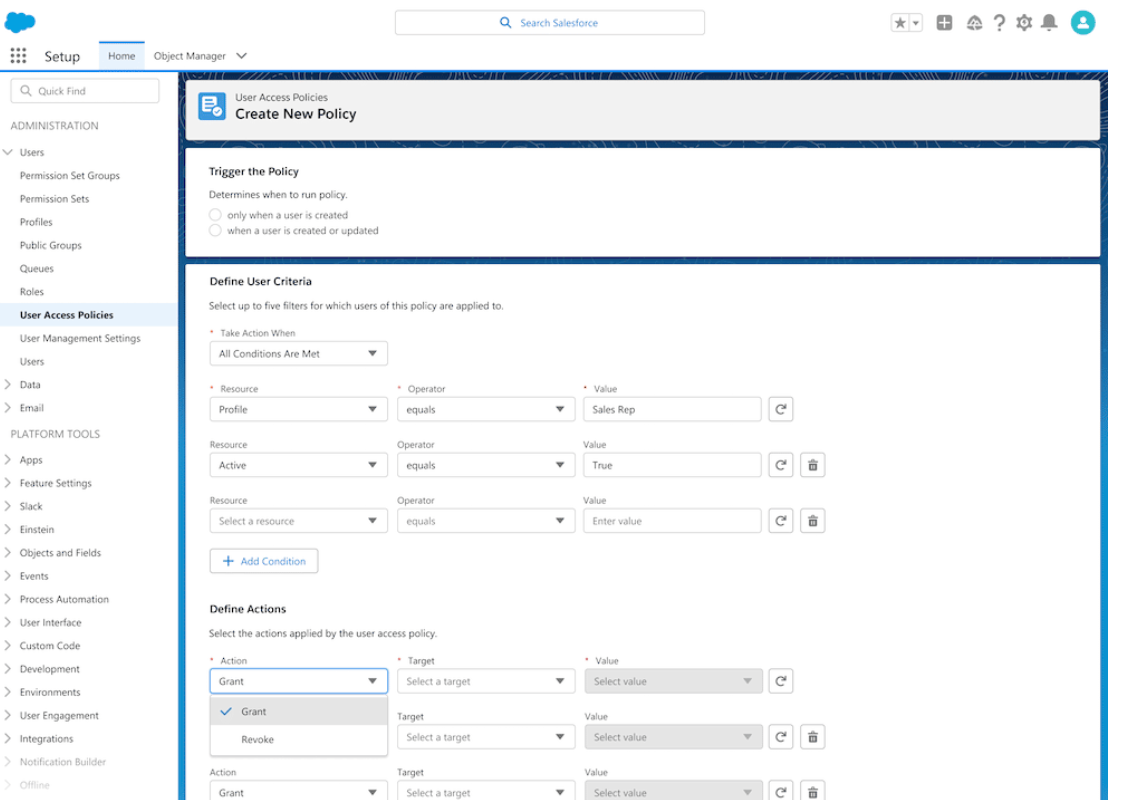Select 'only when a user is created'
This screenshot has width=1140, height=800.
point(215,215)
